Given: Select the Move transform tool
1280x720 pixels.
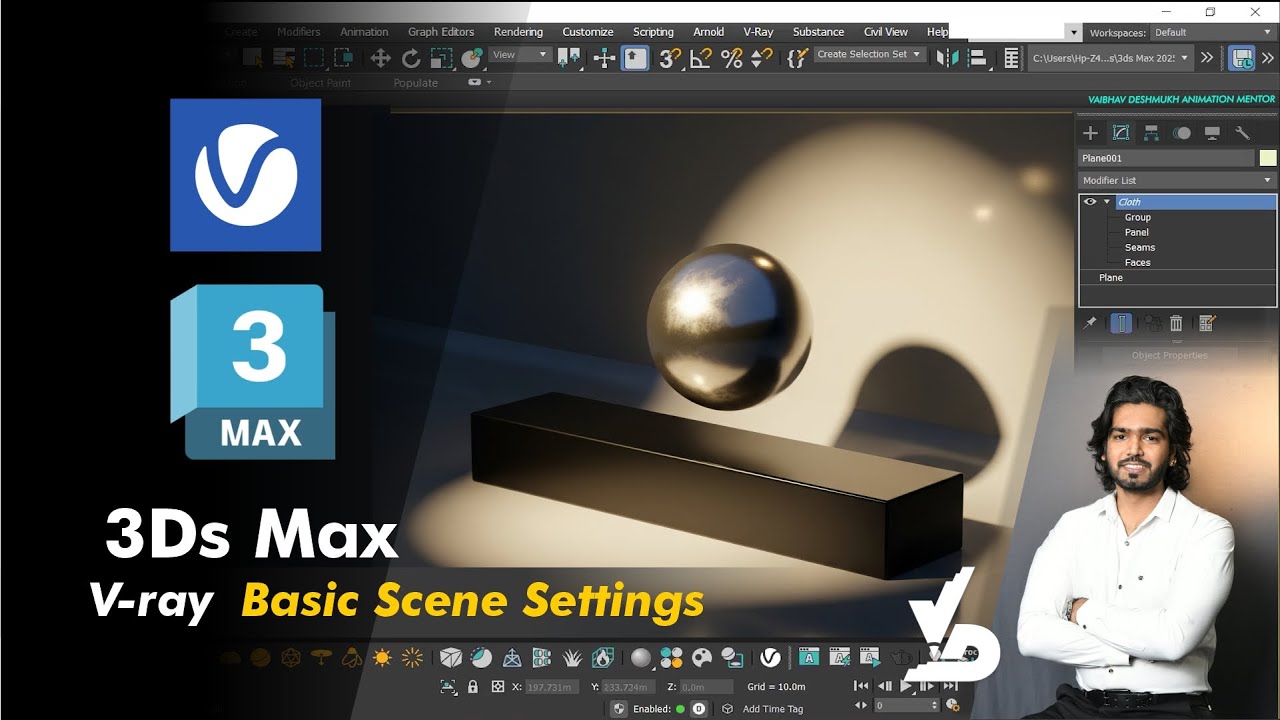Looking at the screenshot, I should pos(380,58).
